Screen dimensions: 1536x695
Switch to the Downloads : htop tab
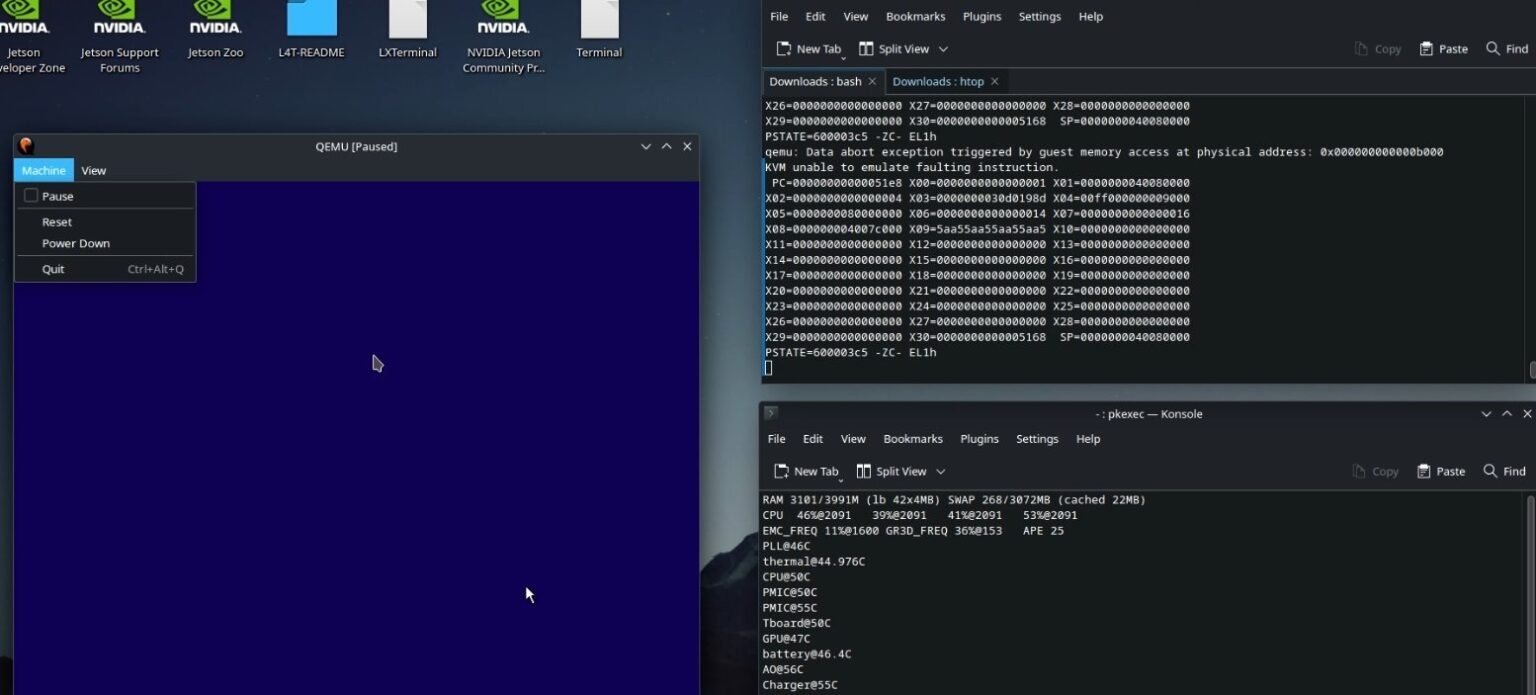point(938,81)
